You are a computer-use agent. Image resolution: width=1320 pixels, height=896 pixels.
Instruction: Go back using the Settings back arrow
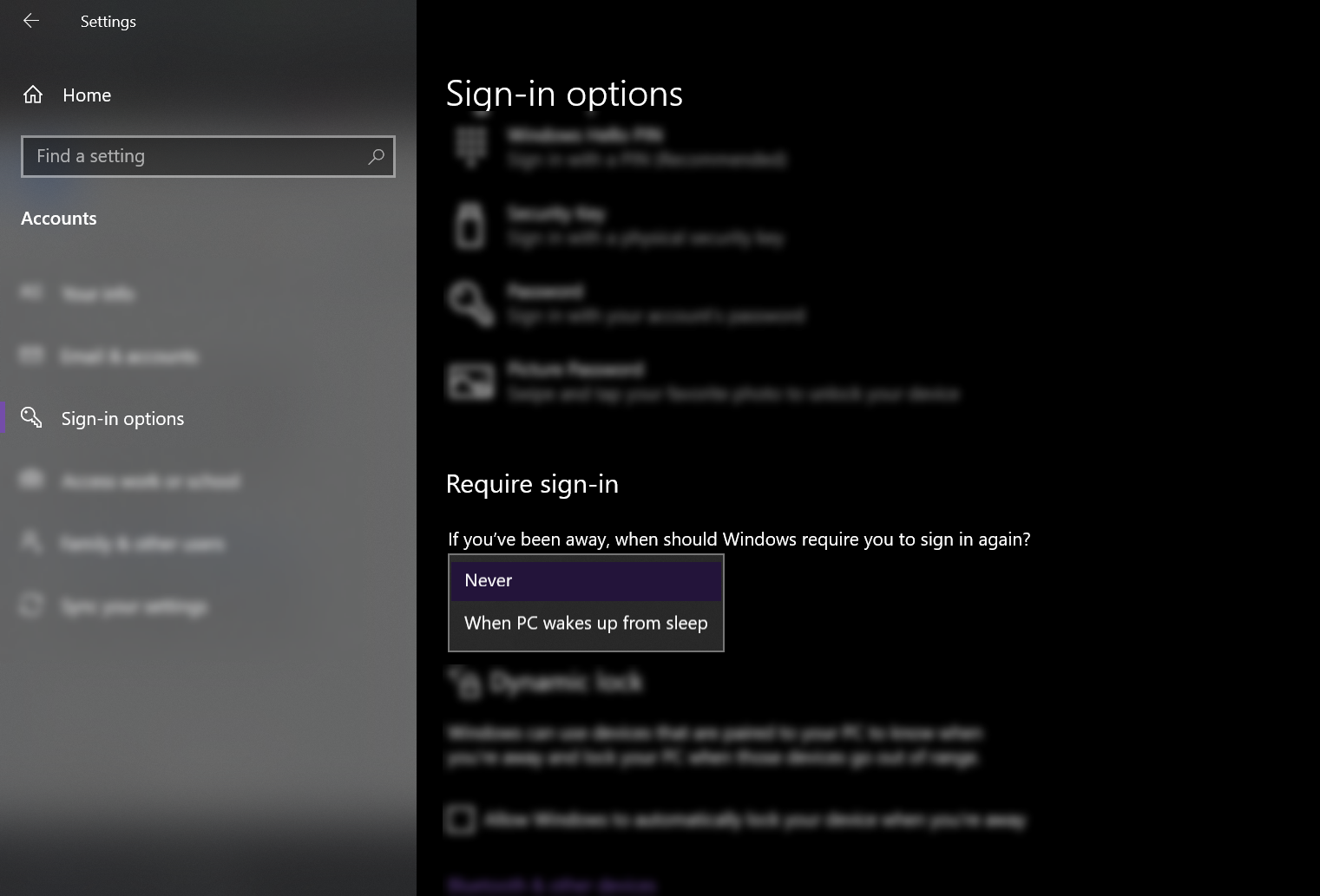(31, 21)
